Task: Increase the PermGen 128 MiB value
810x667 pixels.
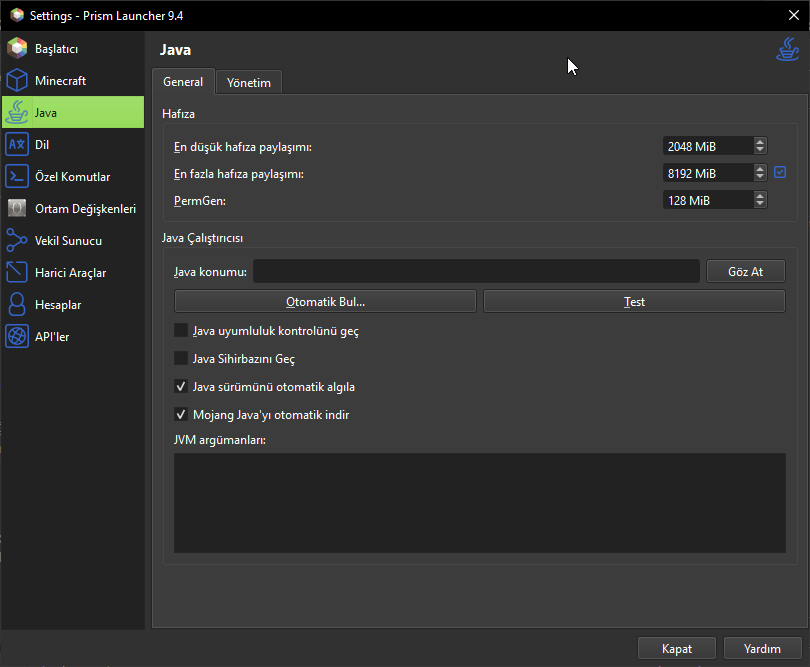Action: (x=759, y=195)
